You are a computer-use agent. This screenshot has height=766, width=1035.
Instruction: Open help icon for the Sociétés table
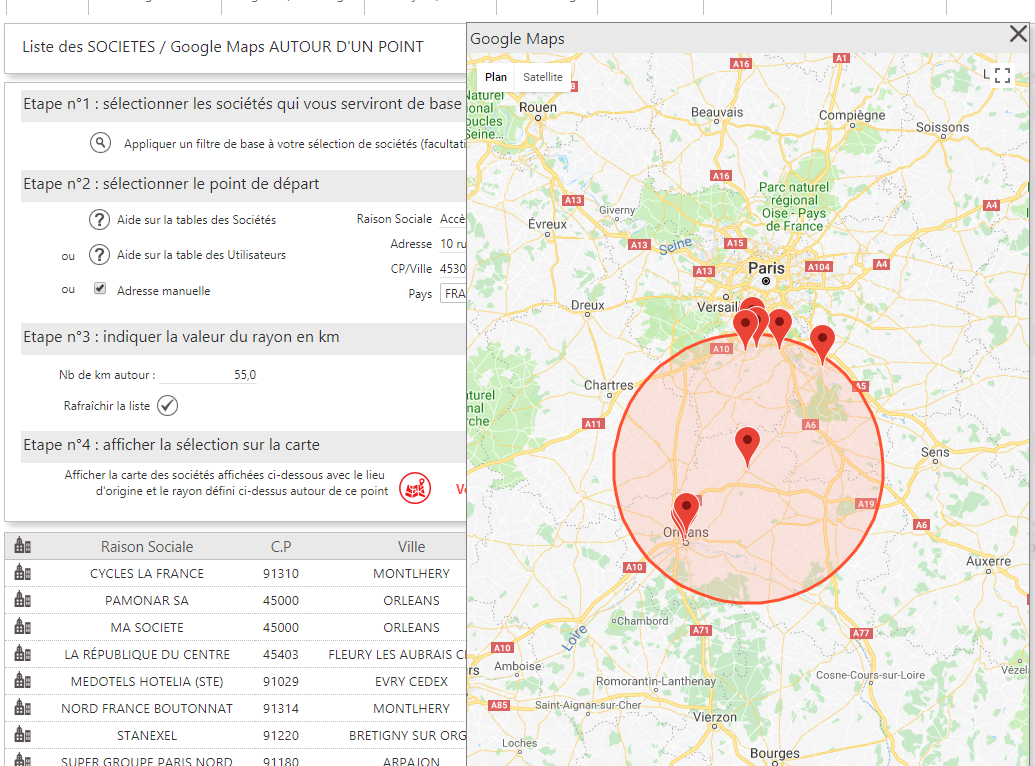(99, 219)
